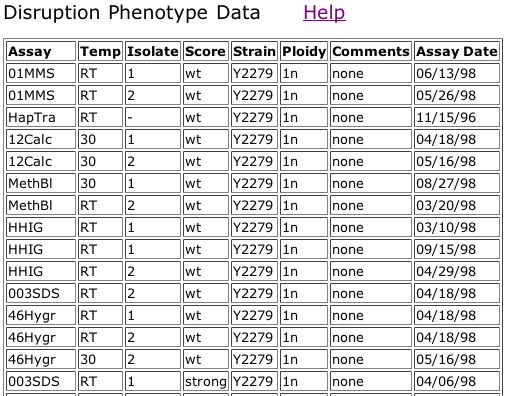Click the 03/10/98 date cell

click(x=457, y=227)
